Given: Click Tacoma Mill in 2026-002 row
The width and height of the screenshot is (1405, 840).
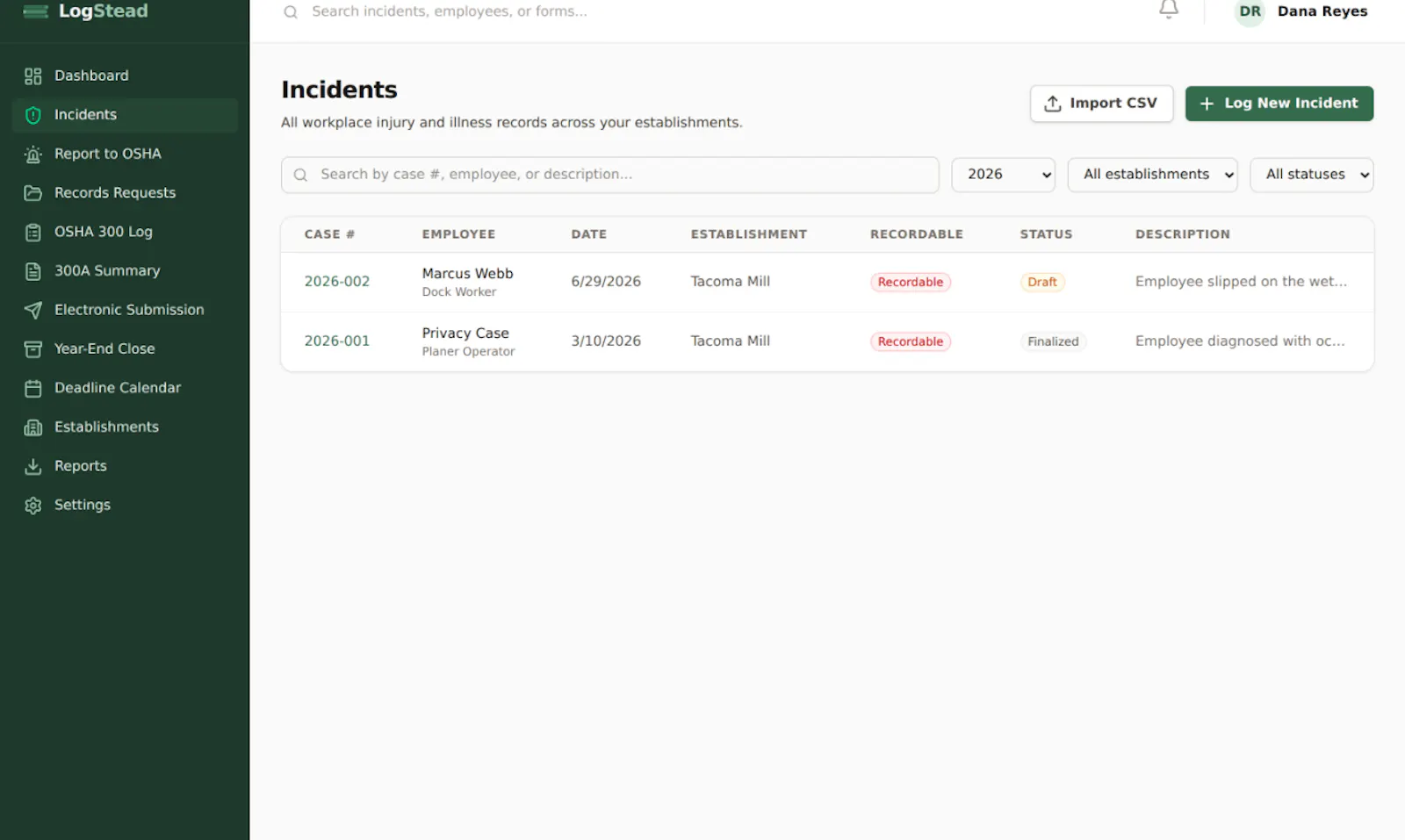Looking at the screenshot, I should 730,282.
